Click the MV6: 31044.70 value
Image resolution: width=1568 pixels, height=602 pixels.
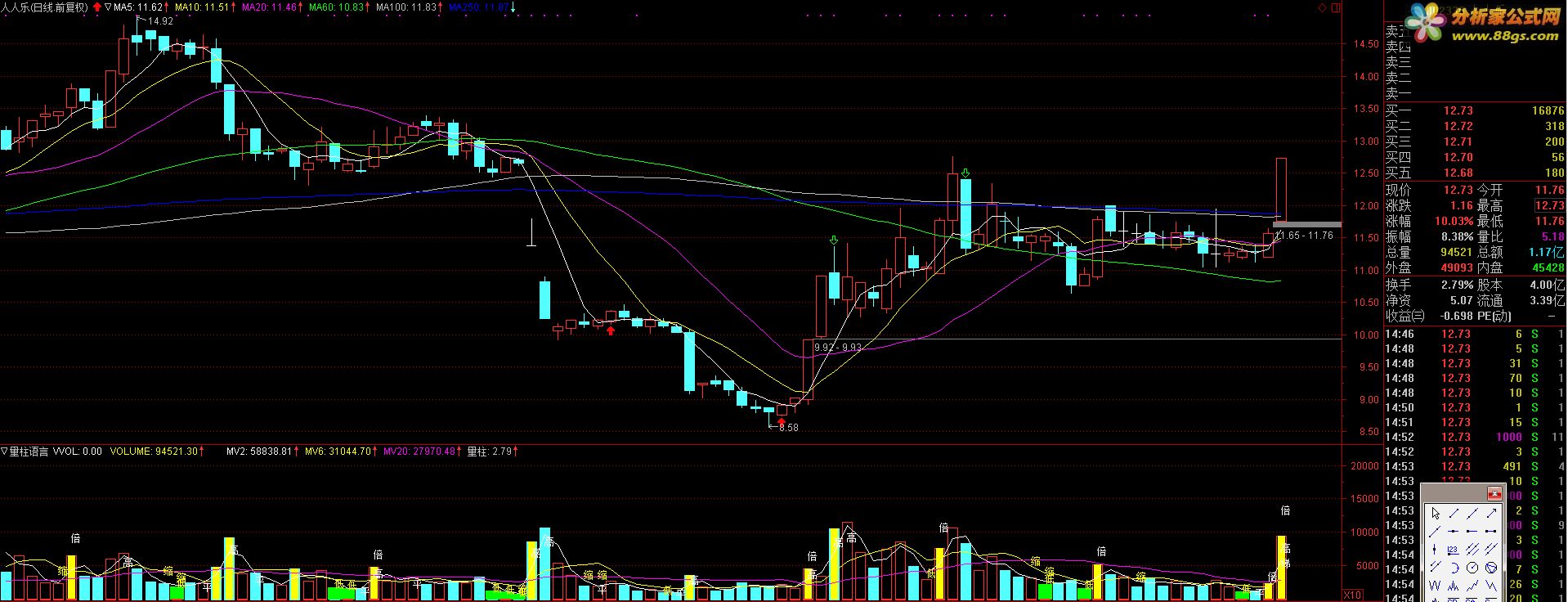click(x=338, y=451)
